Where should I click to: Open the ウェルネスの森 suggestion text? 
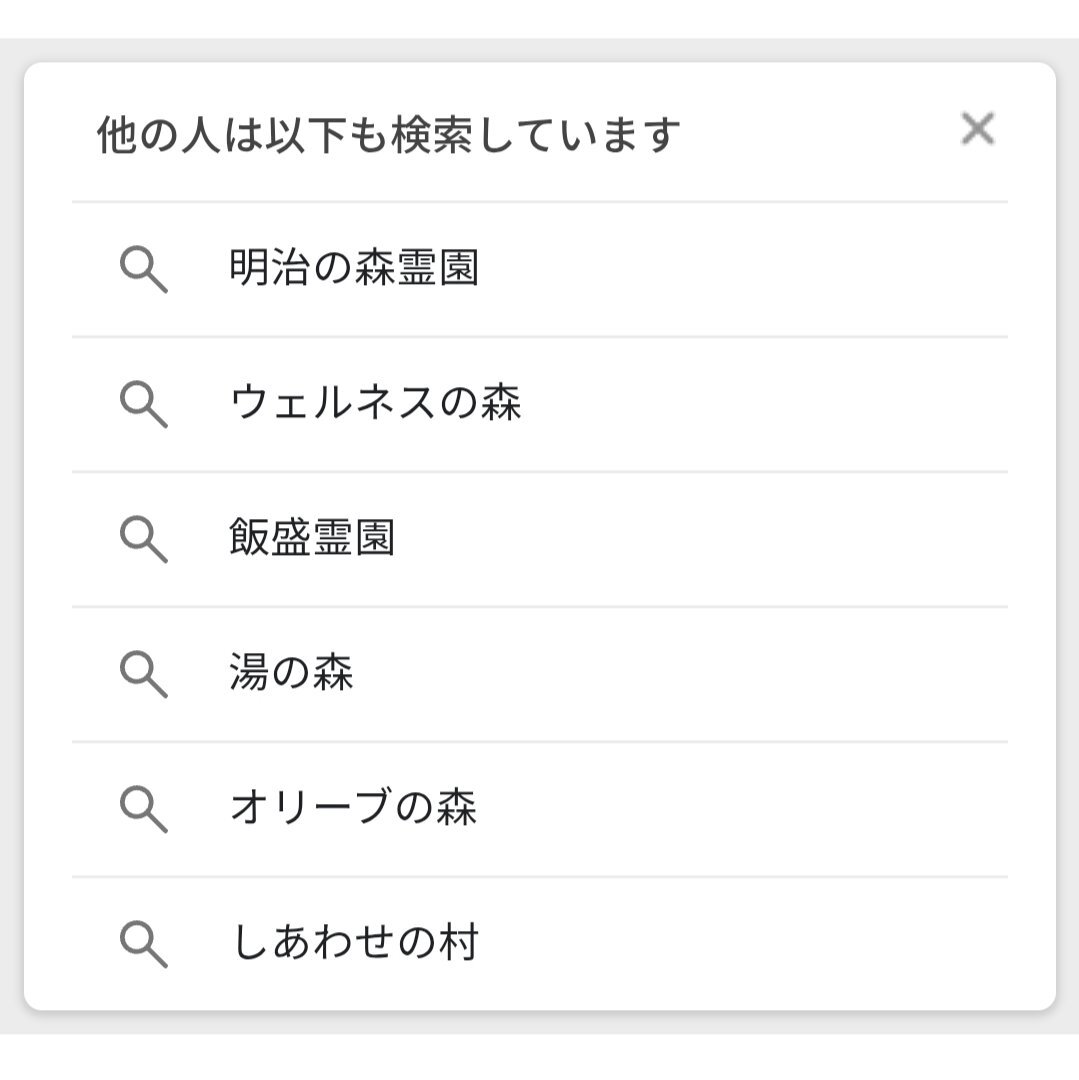[x=375, y=402]
